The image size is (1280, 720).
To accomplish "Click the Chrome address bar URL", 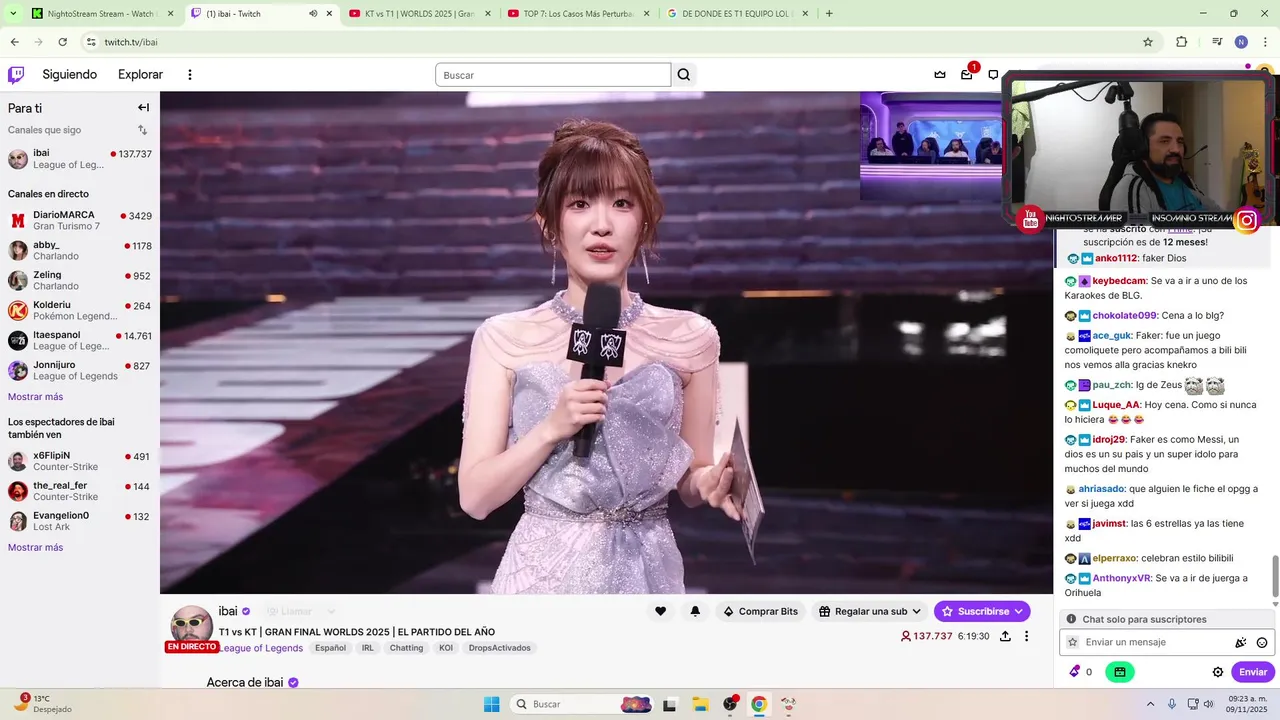I will (131, 42).
